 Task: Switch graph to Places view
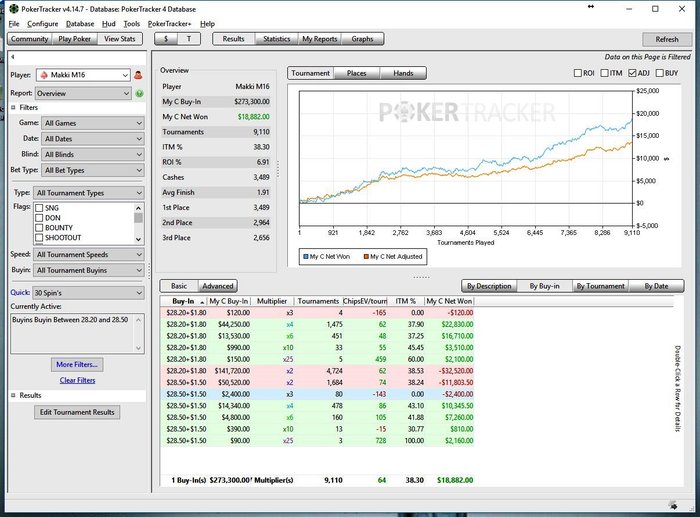click(356, 73)
